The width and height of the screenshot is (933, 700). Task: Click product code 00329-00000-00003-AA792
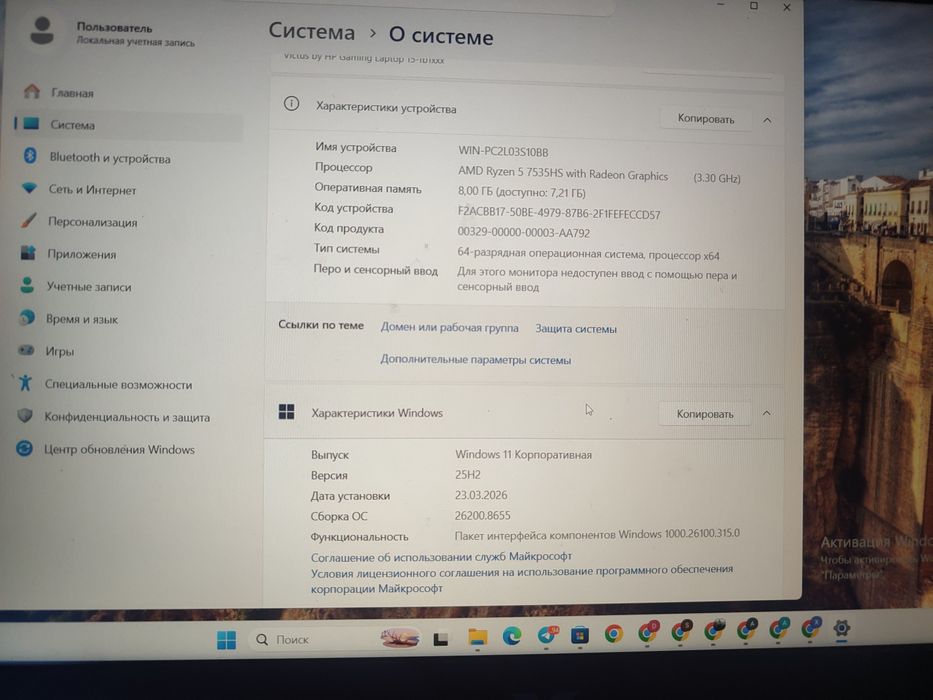coord(524,233)
